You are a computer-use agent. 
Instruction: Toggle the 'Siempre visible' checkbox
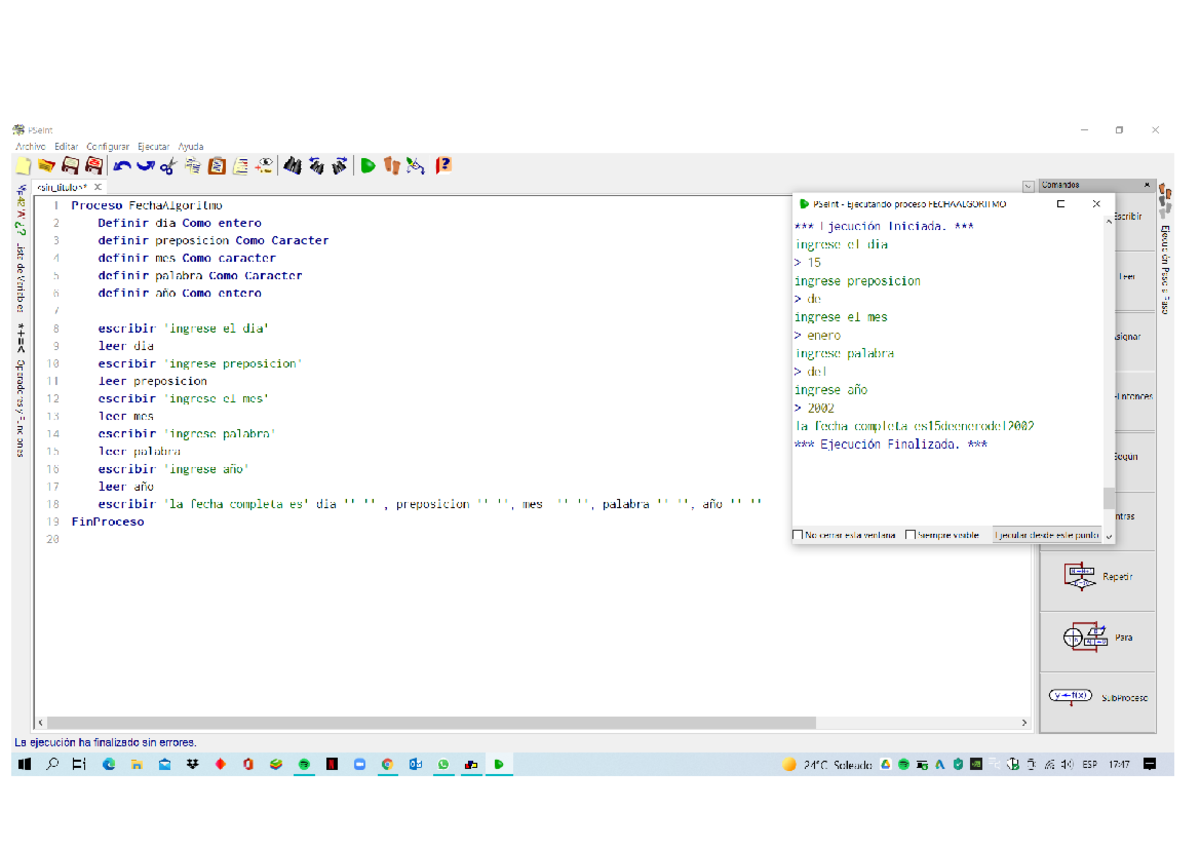point(910,535)
